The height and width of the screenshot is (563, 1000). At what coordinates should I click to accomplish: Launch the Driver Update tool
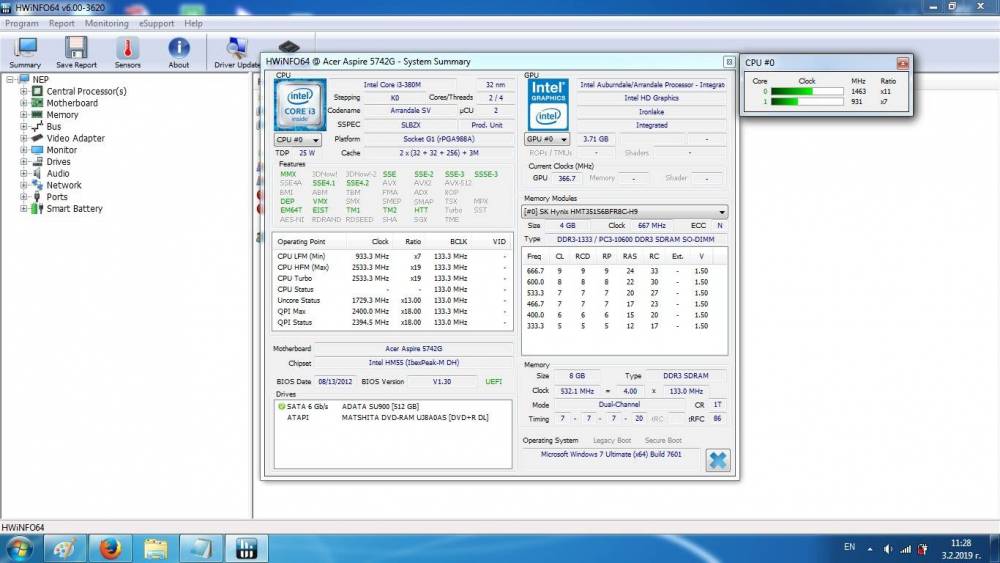click(237, 52)
